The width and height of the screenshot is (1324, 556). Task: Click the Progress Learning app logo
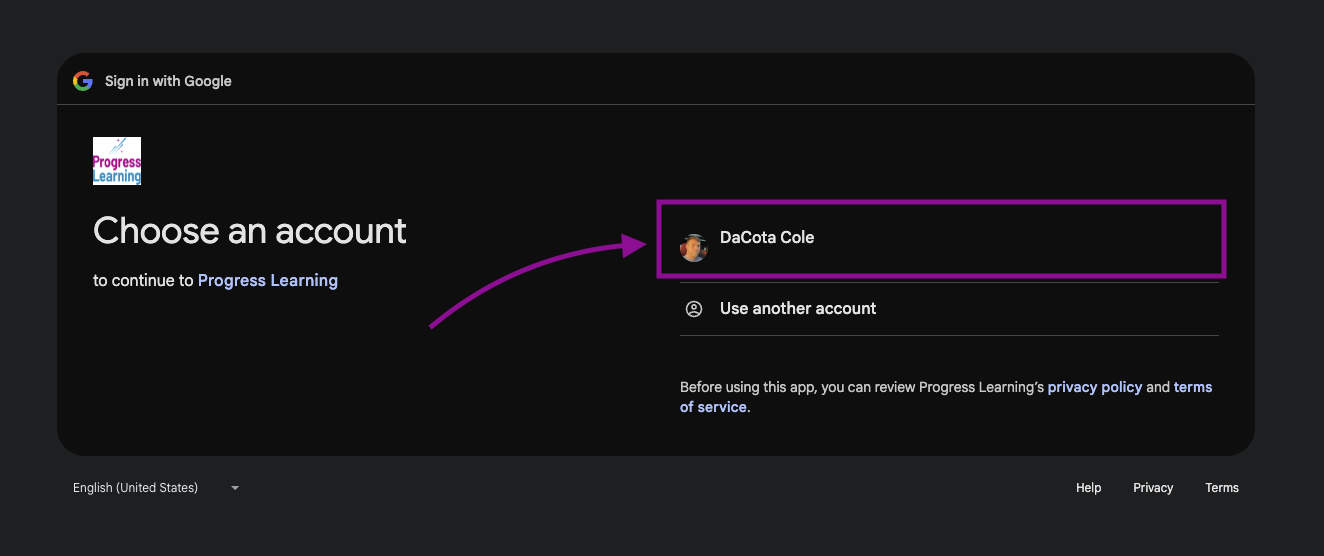point(117,161)
